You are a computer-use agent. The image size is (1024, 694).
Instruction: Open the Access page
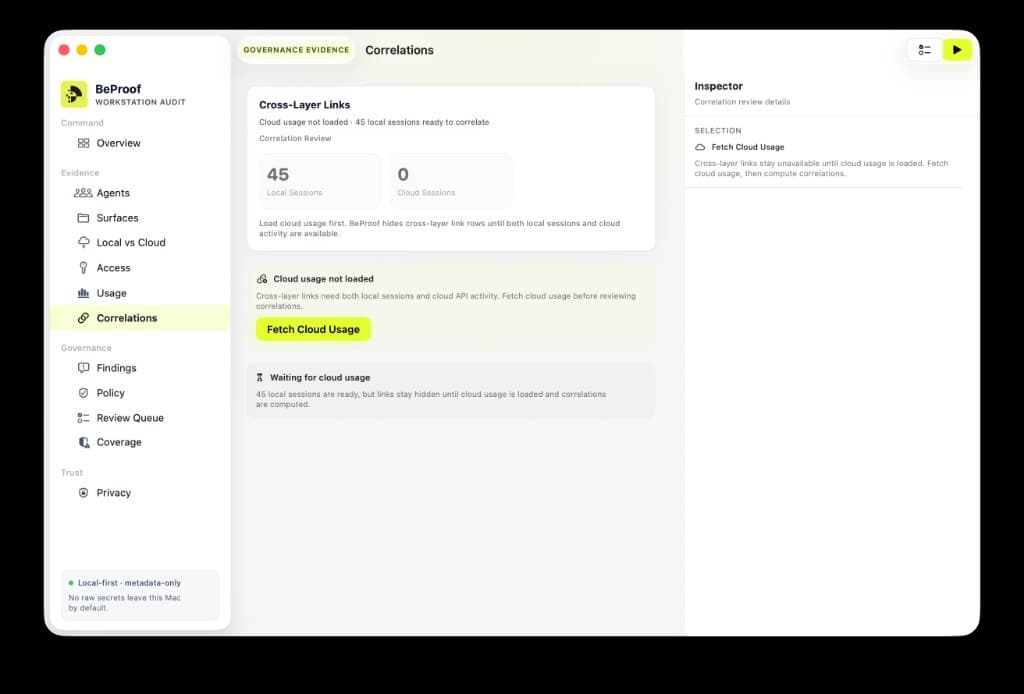[x=140, y=268]
